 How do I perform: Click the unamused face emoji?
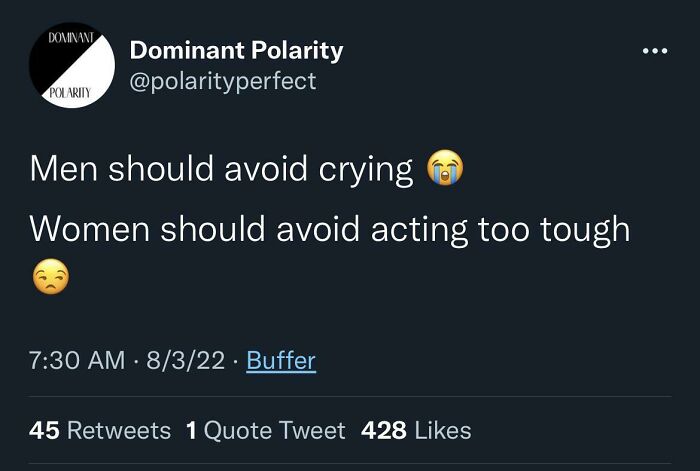(x=51, y=276)
